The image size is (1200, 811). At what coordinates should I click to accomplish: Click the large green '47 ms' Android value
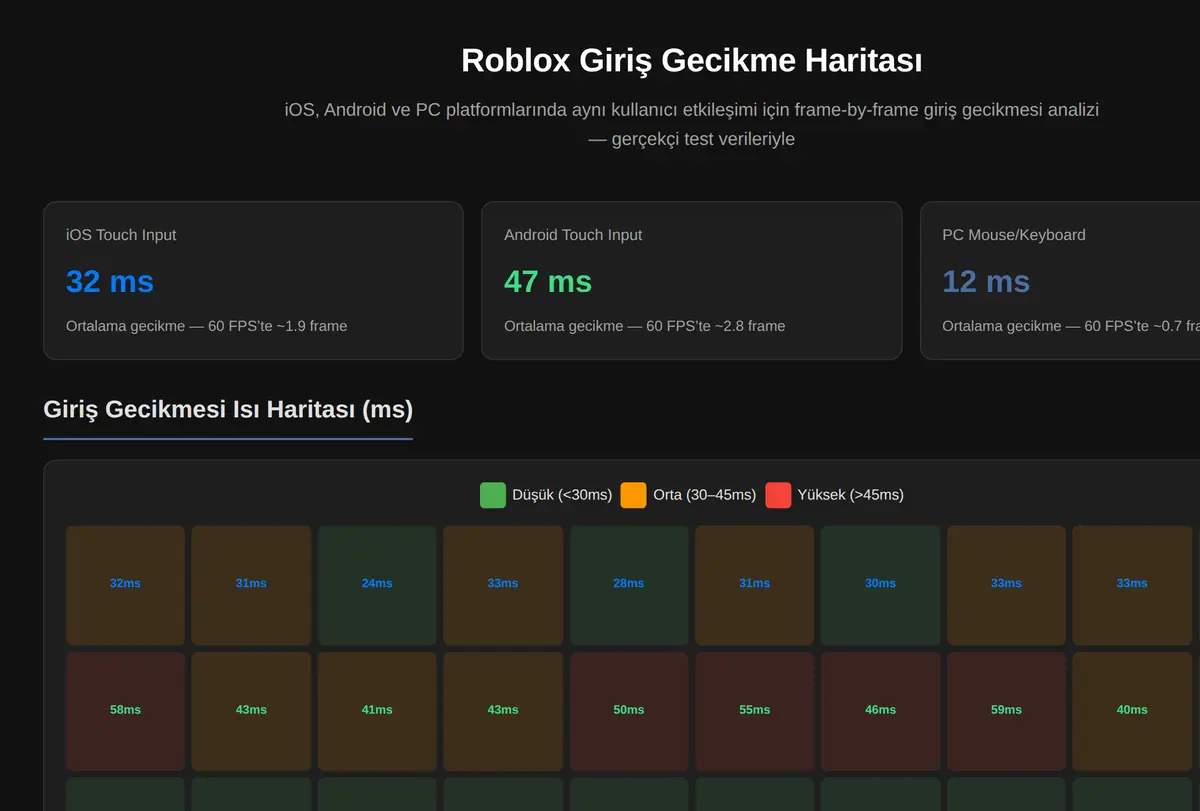[548, 281]
